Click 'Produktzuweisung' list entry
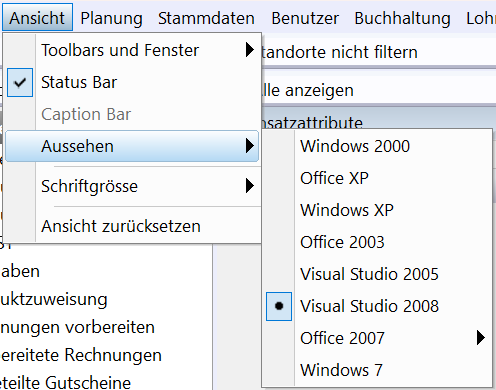The width and height of the screenshot is (496, 390). [54, 300]
